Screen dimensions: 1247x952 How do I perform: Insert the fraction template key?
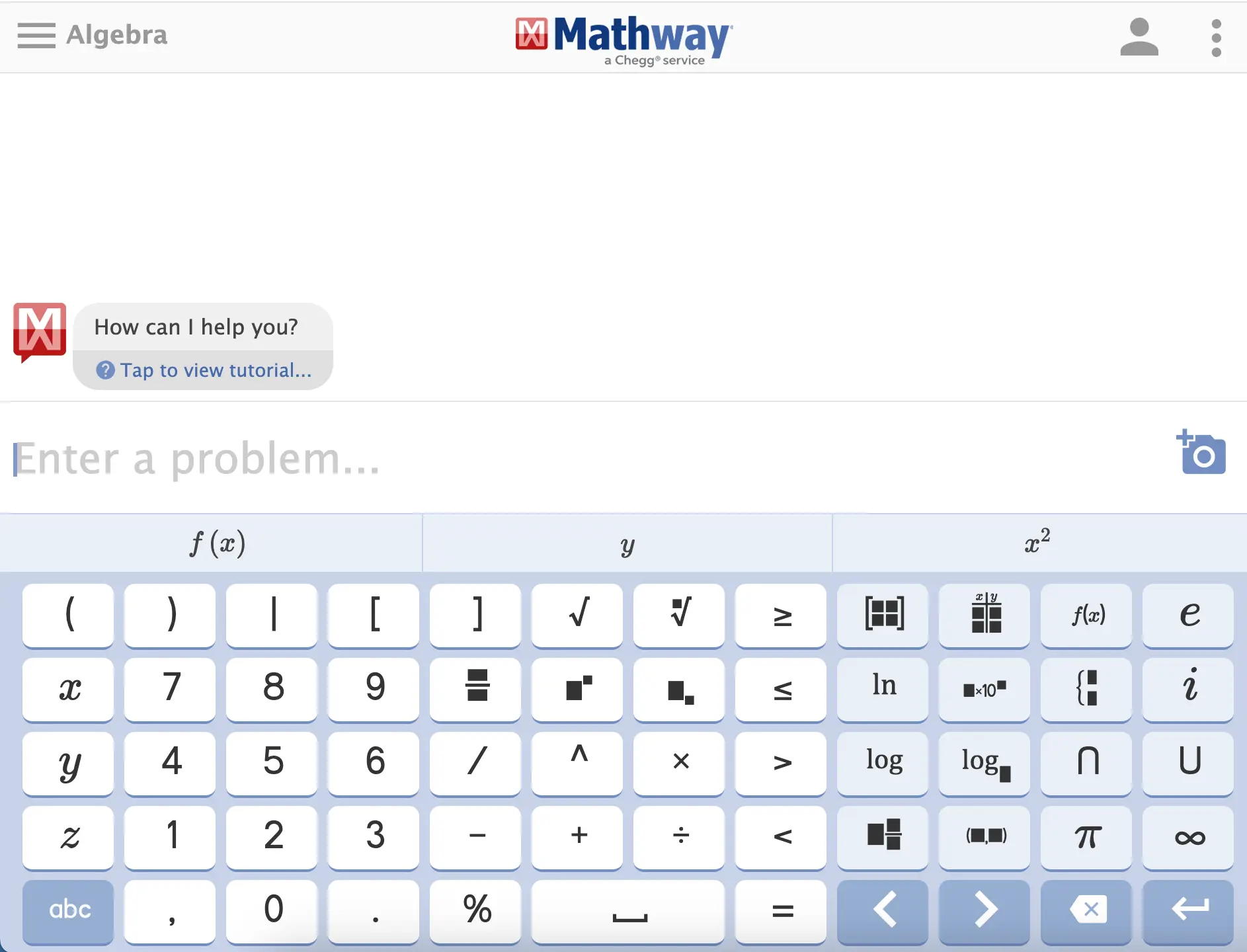click(475, 689)
